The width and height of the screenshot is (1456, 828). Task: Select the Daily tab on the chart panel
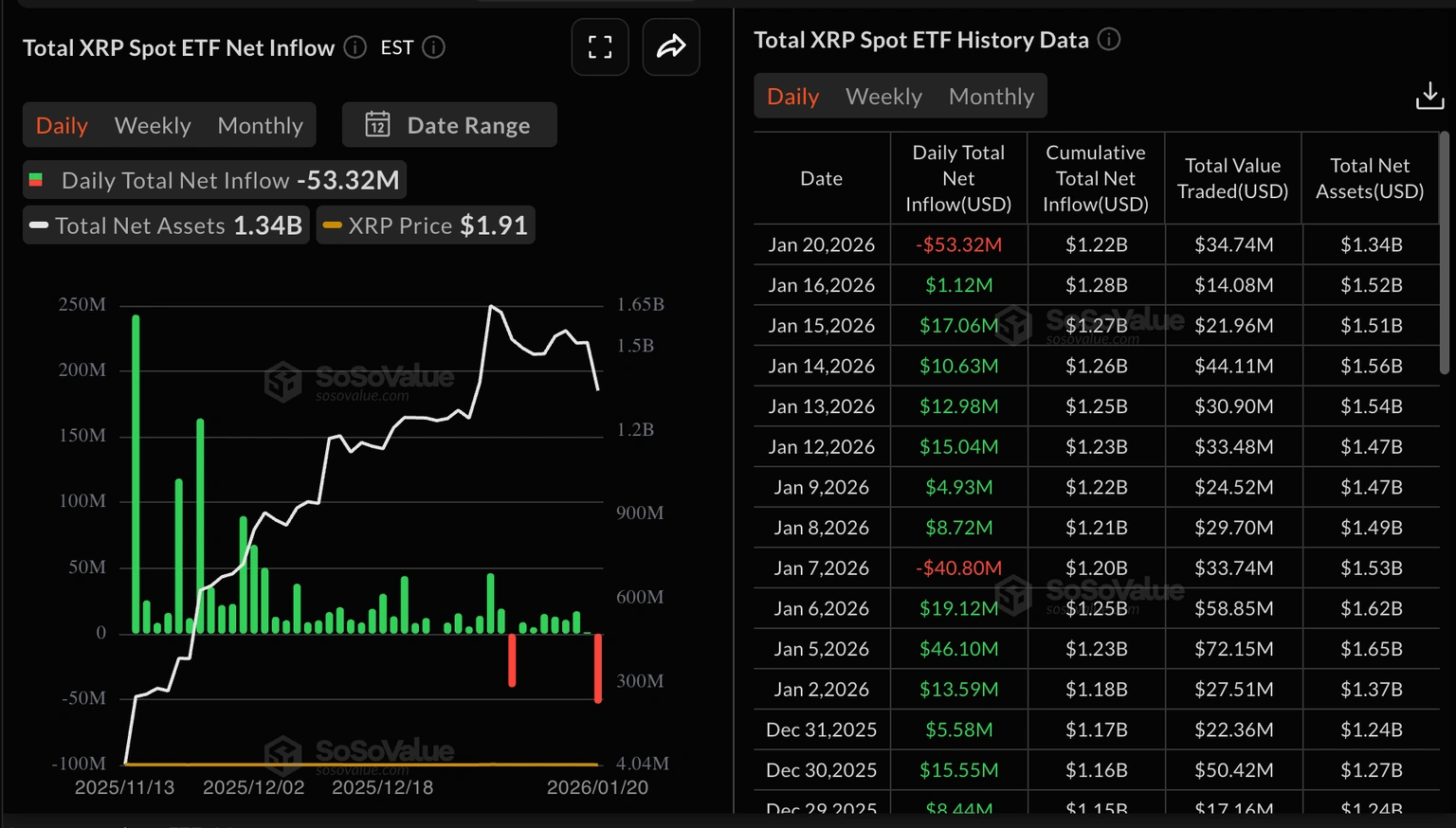61,124
